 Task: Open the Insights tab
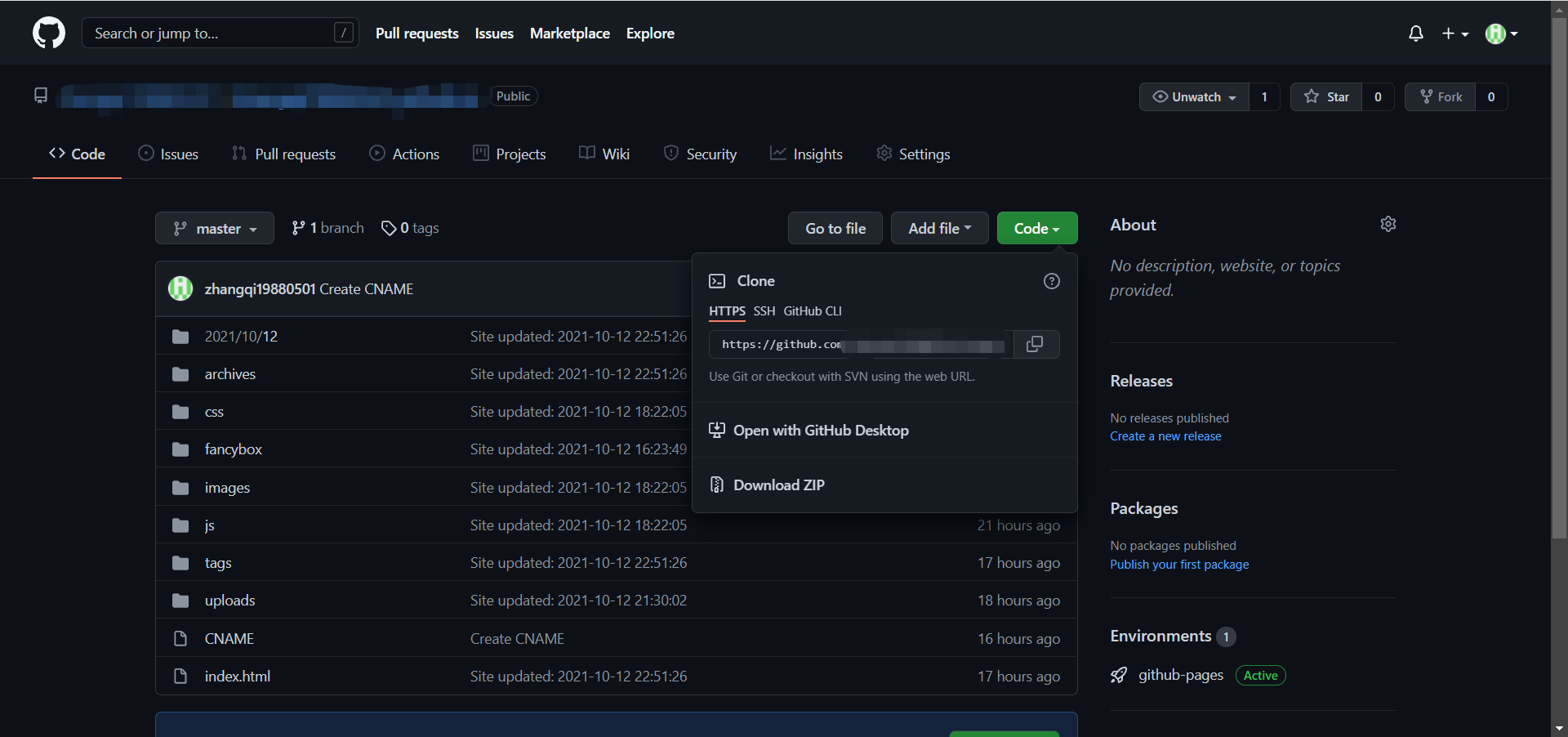click(806, 154)
